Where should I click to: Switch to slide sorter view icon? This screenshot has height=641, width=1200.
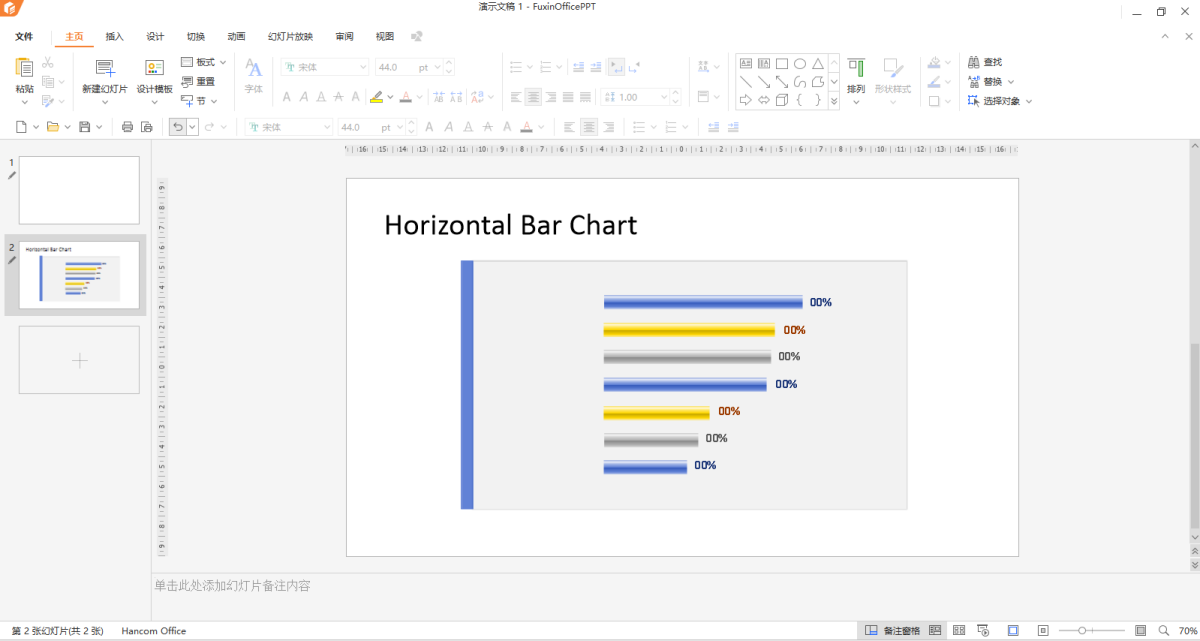click(958, 630)
